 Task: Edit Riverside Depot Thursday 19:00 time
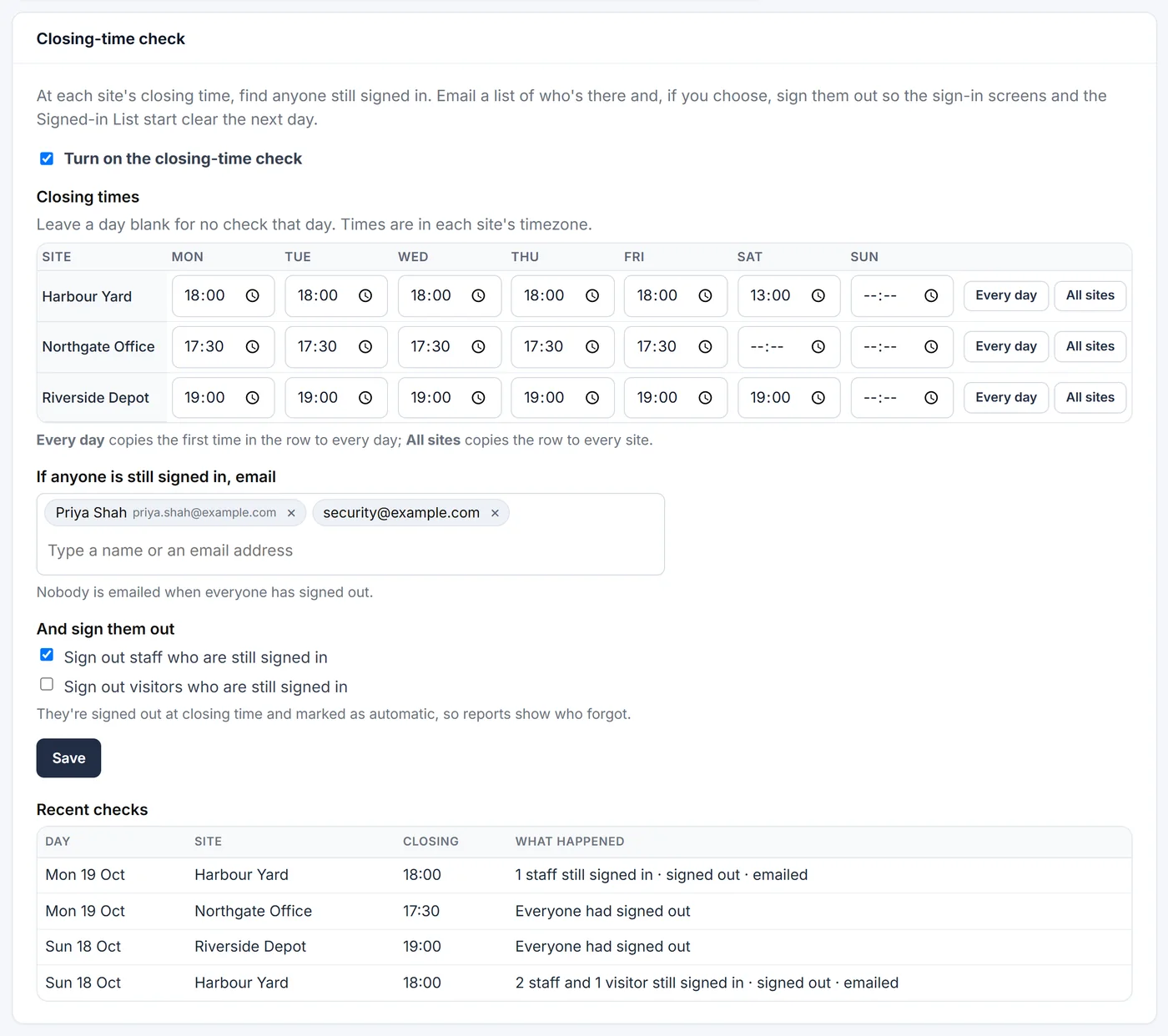[562, 398]
